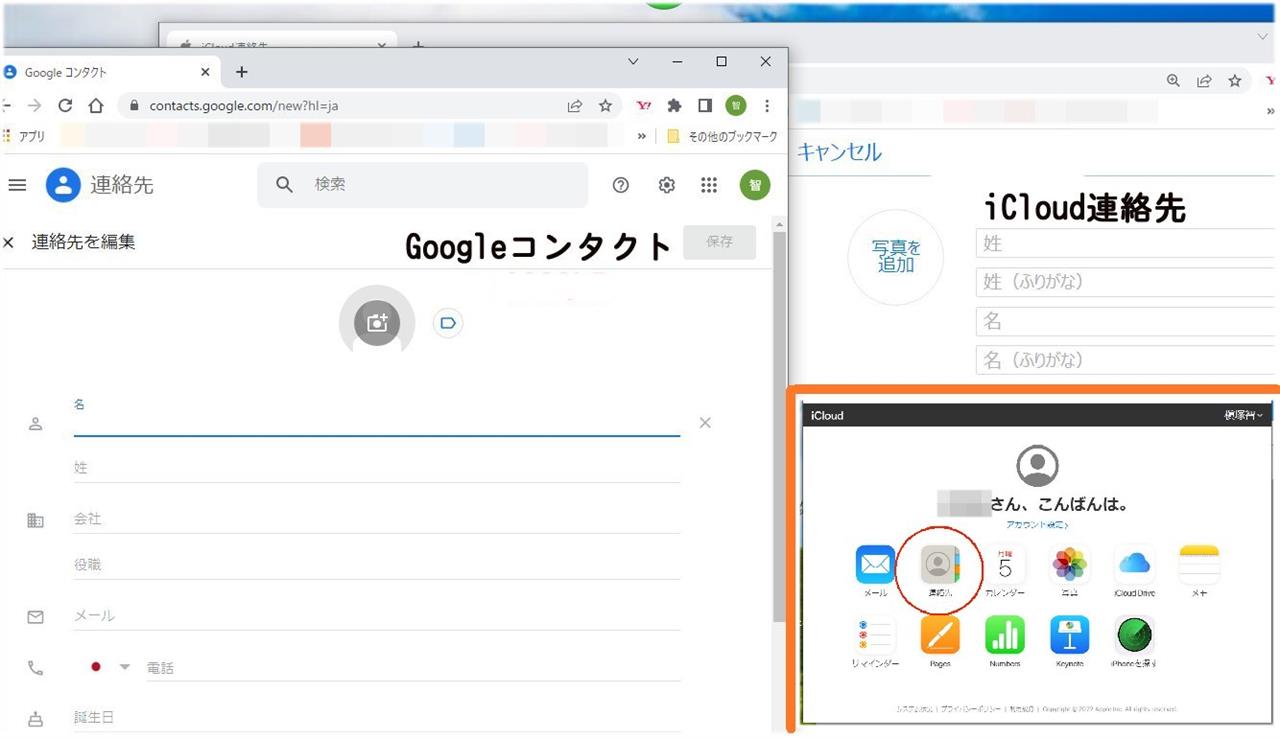
Task: Focus 姓（ふりがな） field in iCloud contacts
Action: coord(1127,282)
